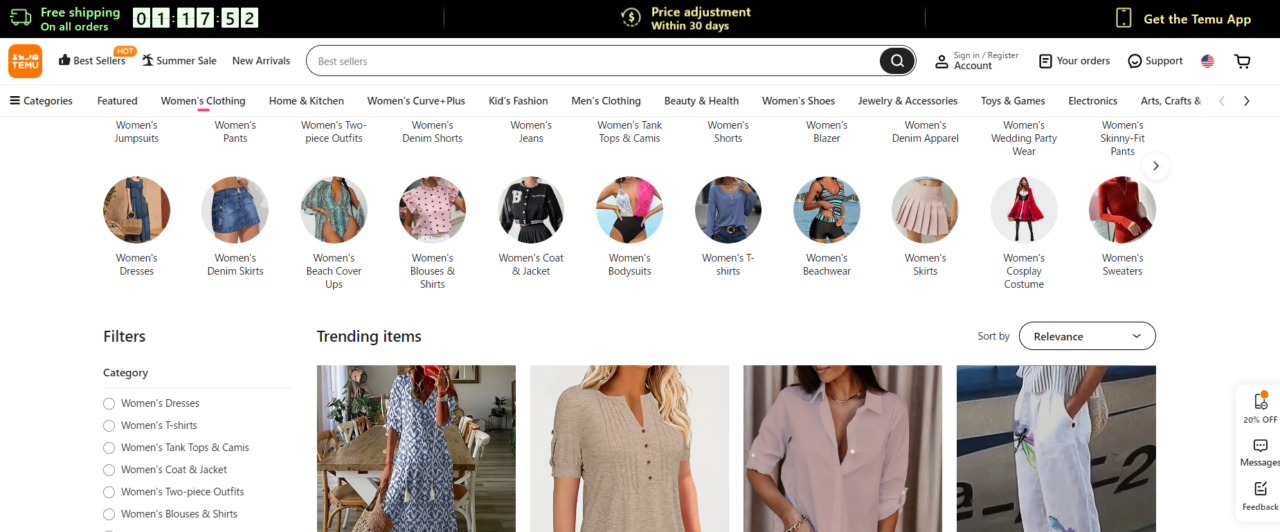The height and width of the screenshot is (532, 1280).
Task: Open the Beauty & Health tab
Action: pyautogui.click(x=701, y=101)
